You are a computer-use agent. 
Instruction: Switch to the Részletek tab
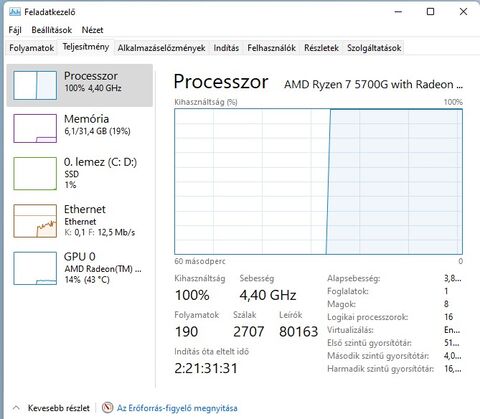(321, 48)
